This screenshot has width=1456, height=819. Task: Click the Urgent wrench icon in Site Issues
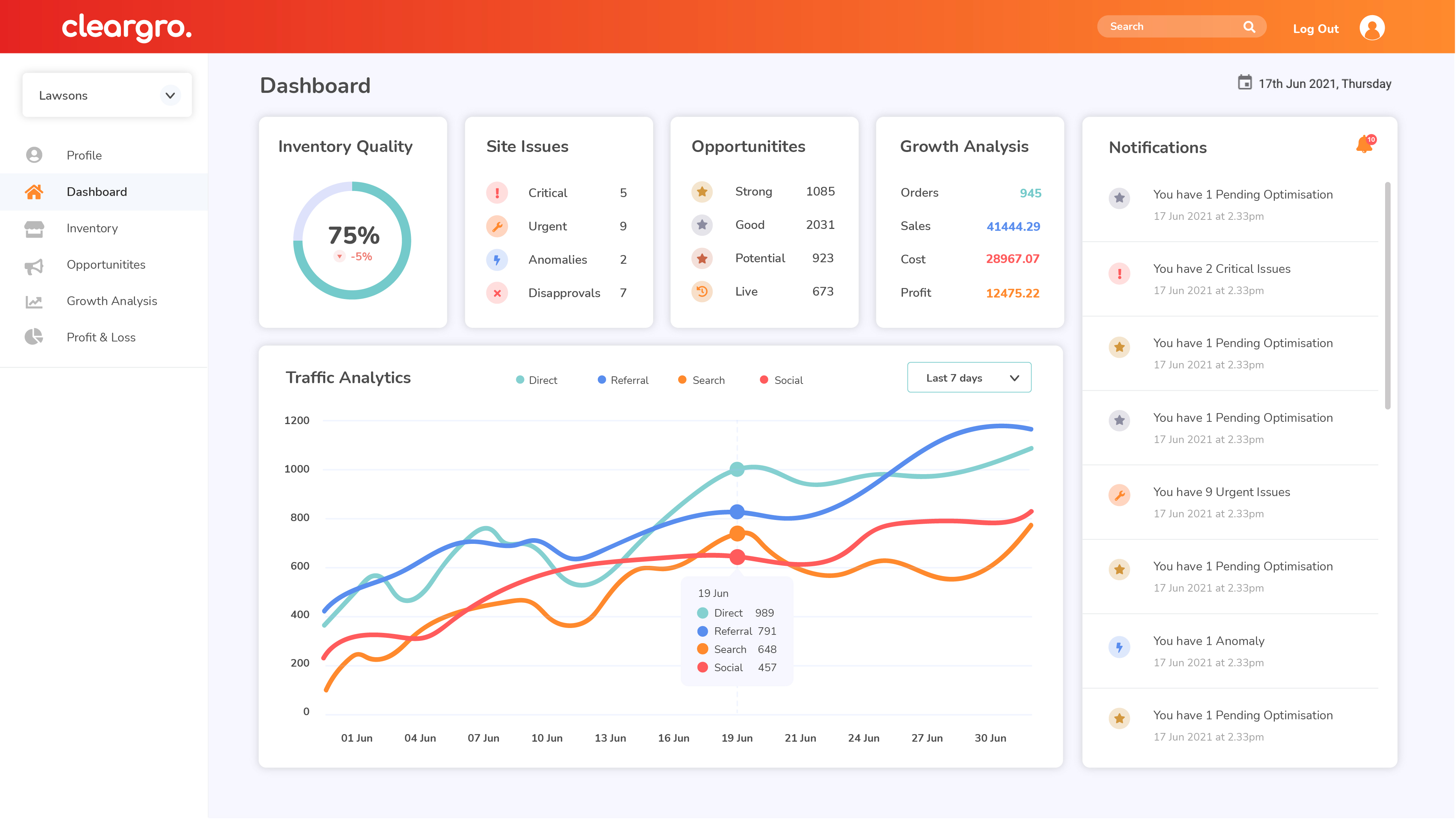[497, 226]
